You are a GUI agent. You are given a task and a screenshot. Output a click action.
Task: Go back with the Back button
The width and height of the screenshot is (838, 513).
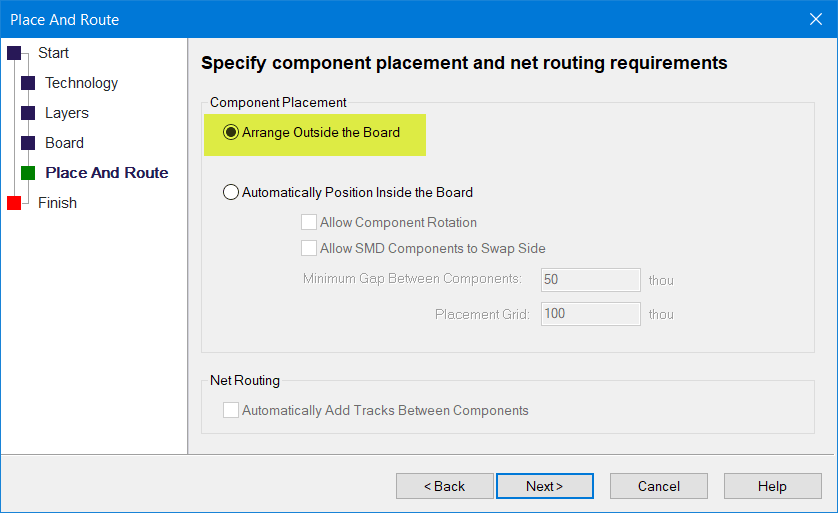(x=445, y=486)
